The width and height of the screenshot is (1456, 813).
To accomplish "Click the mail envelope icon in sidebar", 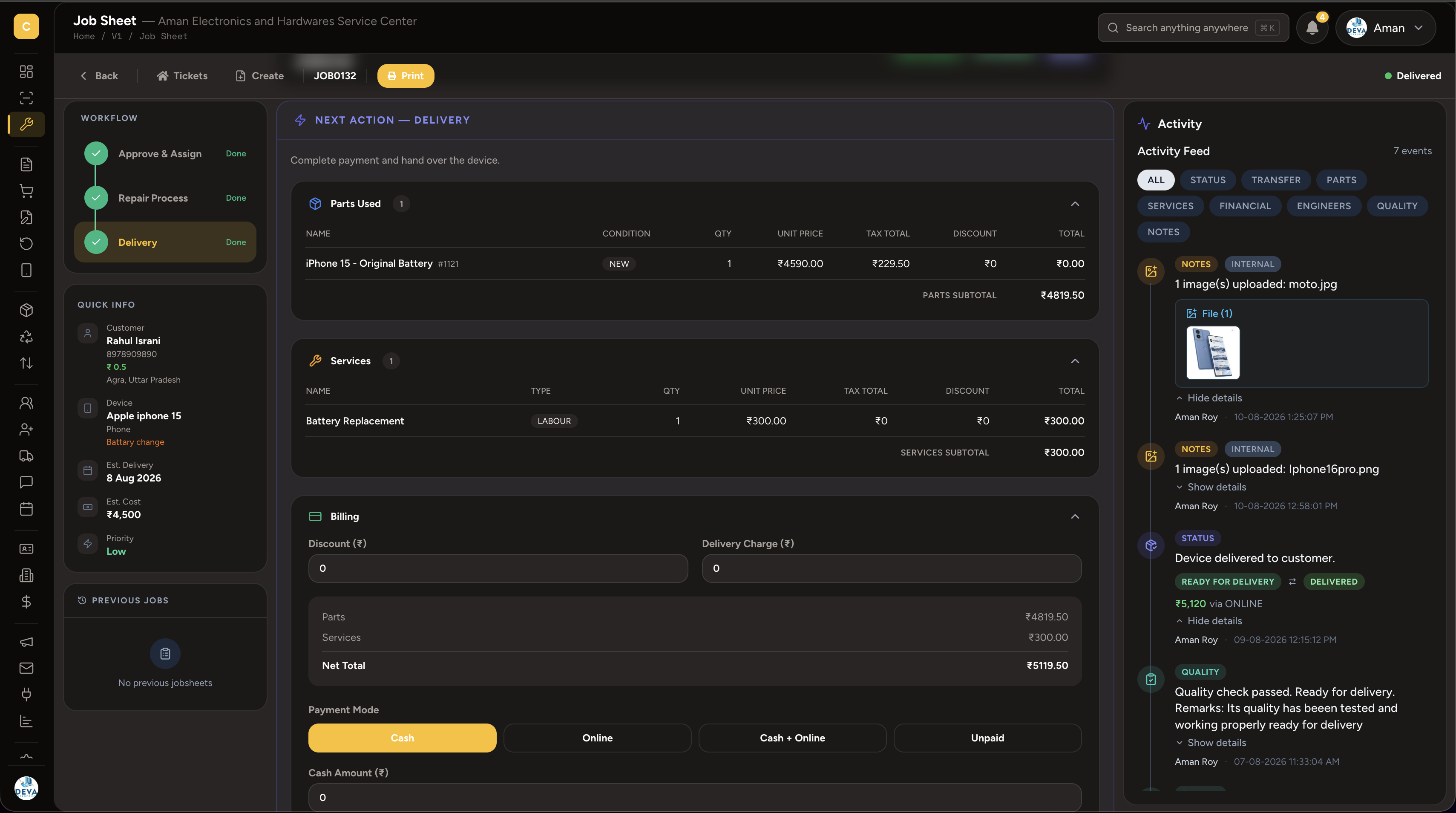I will (26, 668).
